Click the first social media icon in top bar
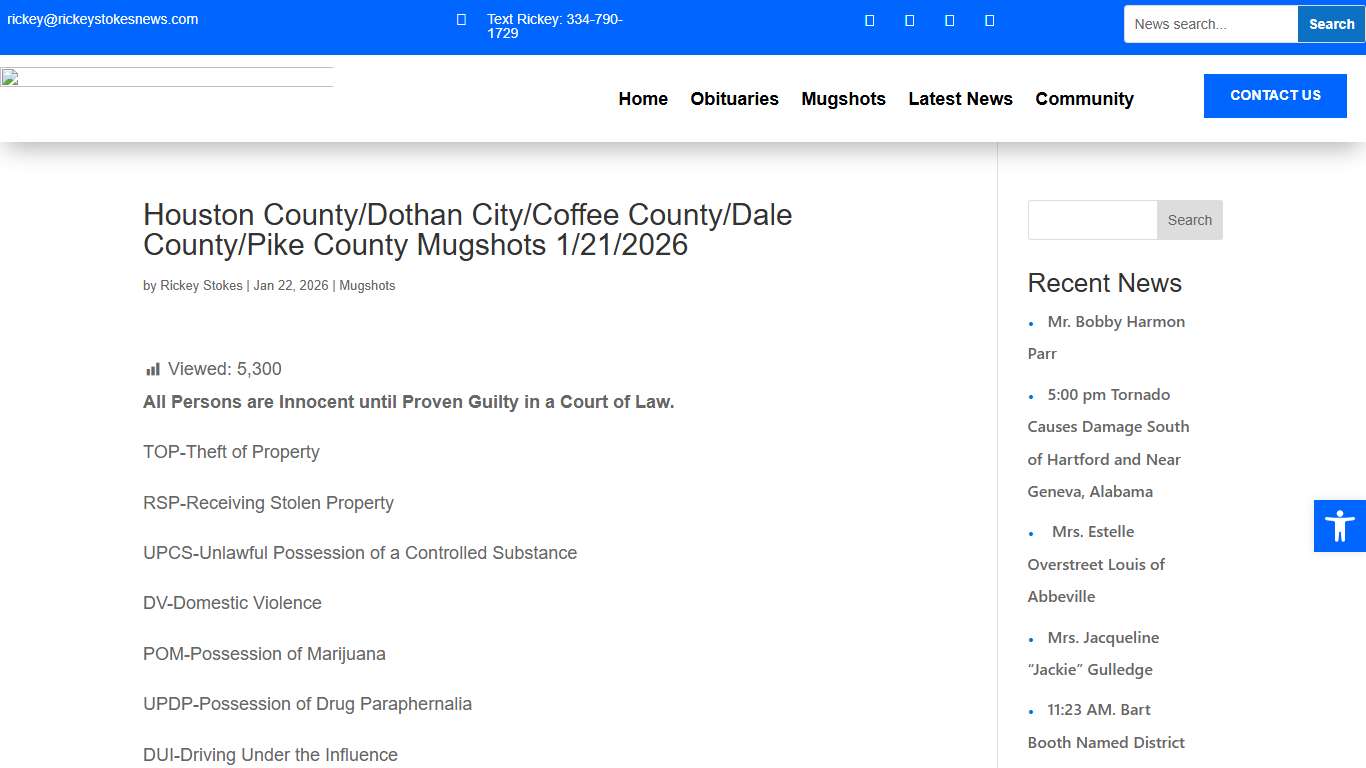Screen dimensions: 1366x768 tap(869, 19)
